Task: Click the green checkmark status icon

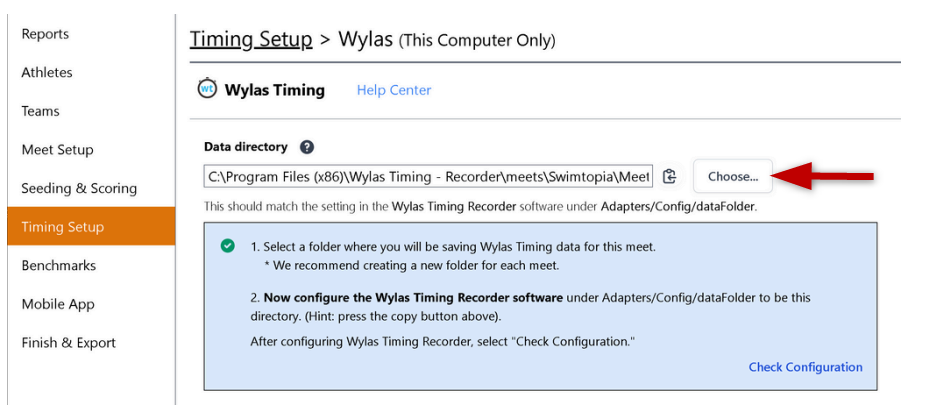Action: (227, 246)
